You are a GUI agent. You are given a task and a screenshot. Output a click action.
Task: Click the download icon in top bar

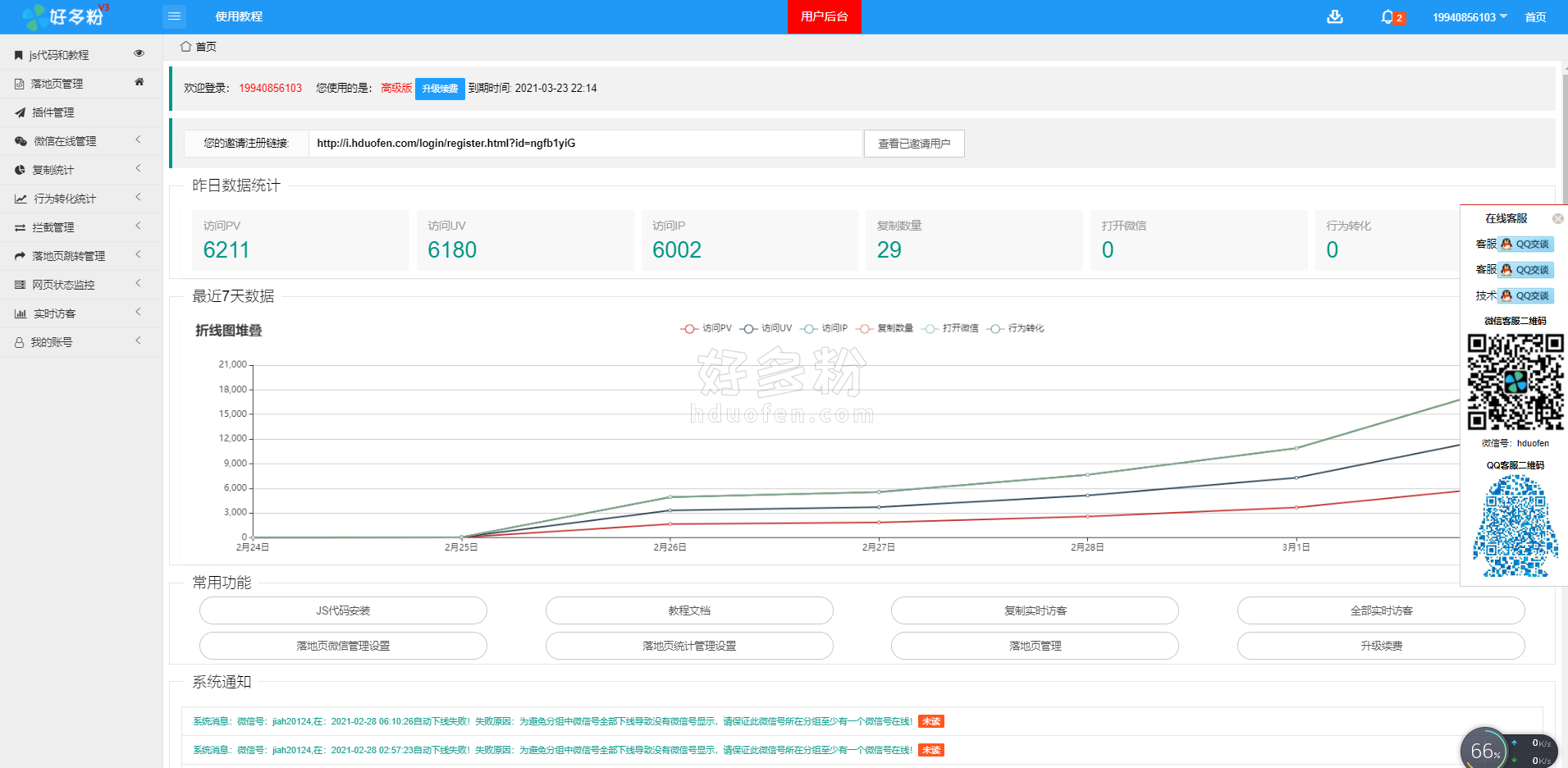[x=1335, y=17]
